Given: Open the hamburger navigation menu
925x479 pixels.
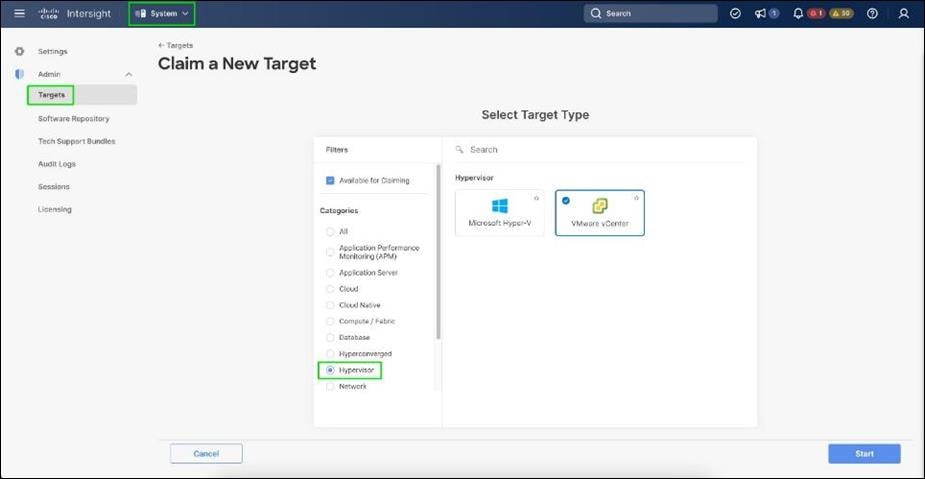Looking at the screenshot, I should click(x=19, y=13).
